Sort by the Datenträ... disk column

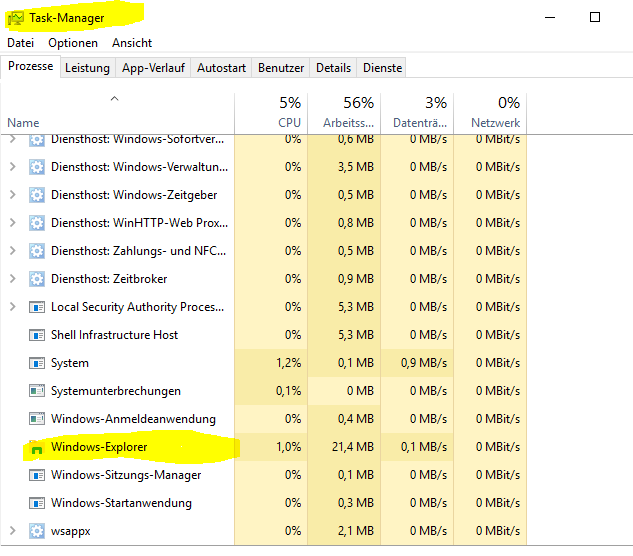417,113
